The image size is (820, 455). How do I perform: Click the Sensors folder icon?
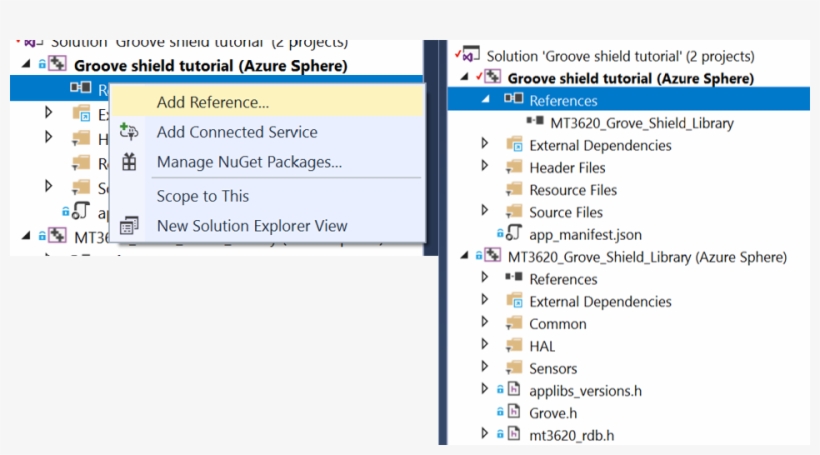point(514,368)
